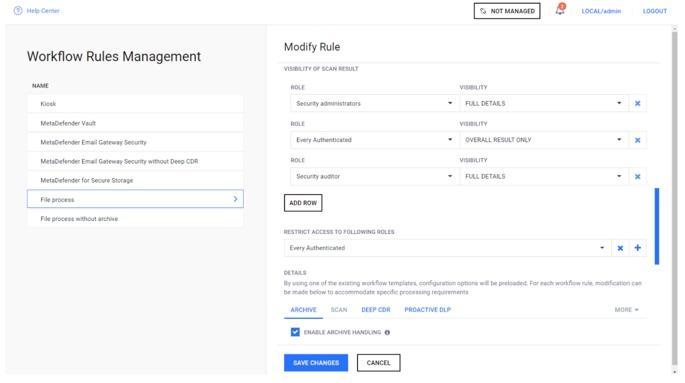The height and width of the screenshot is (383, 685).
Task: Select the MetaDefender Vault rule
Action: tap(135, 123)
